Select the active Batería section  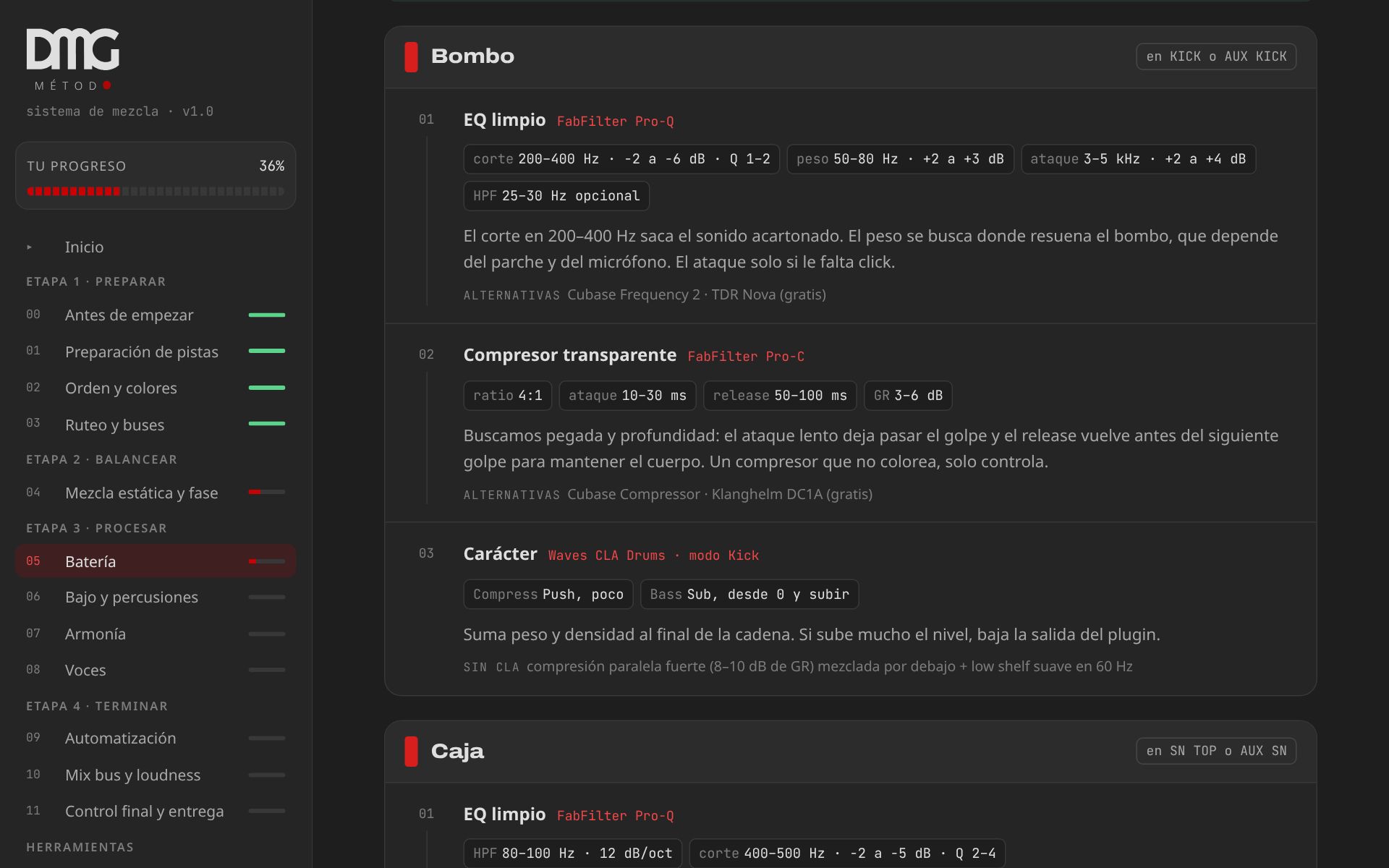click(156, 561)
